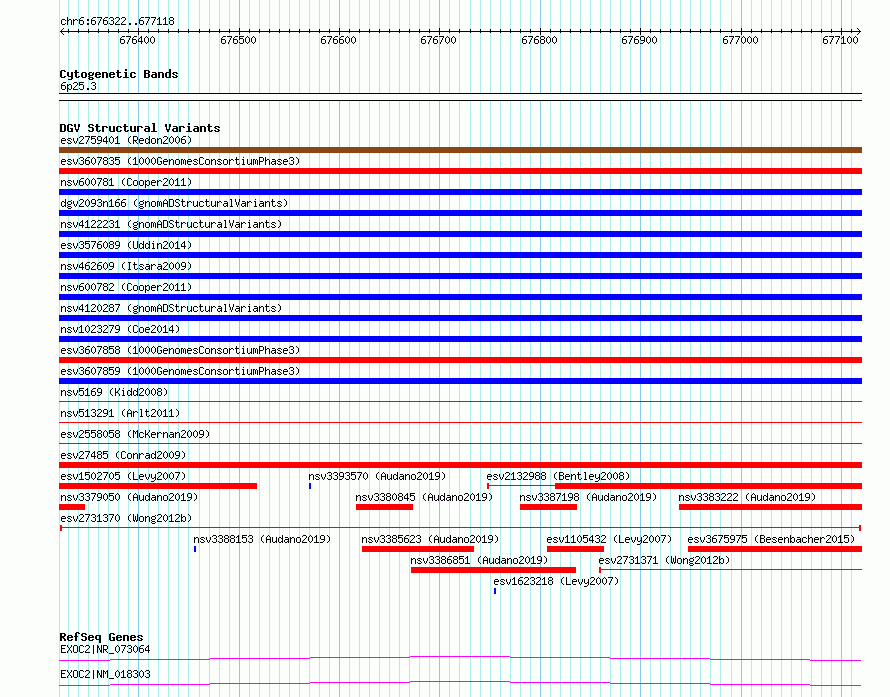Open esv2731371 (Wong2012b) variant
Viewport: 890px width, 697px height.
pos(664,560)
